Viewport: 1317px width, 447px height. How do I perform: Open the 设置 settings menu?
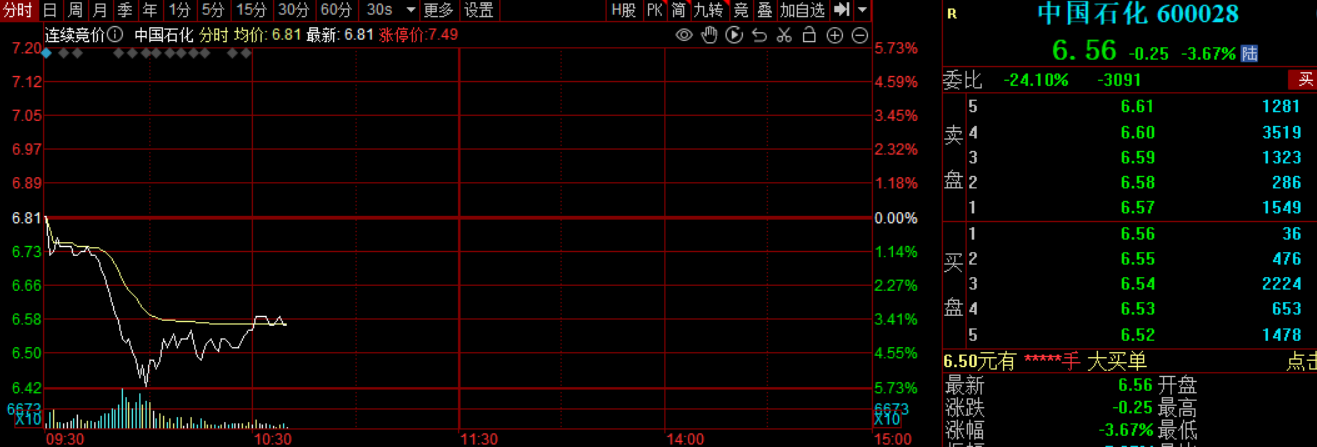point(479,11)
